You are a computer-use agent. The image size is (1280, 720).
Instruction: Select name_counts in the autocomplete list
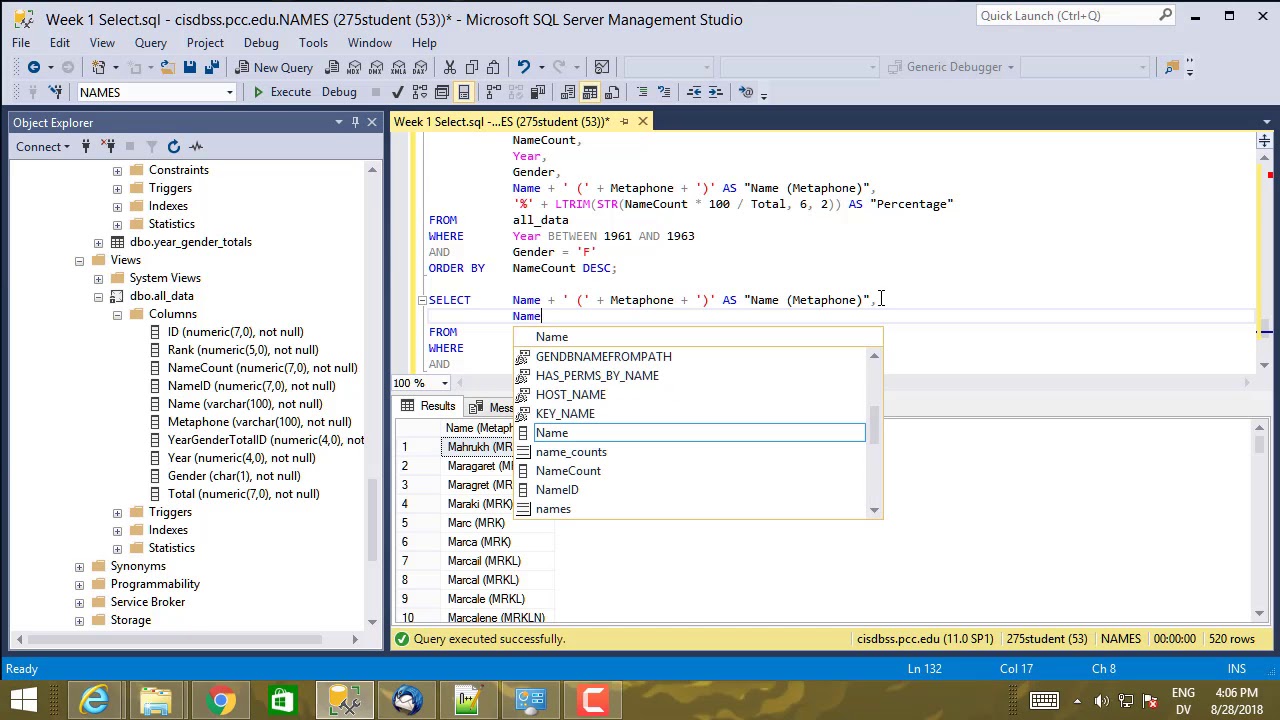pos(571,452)
